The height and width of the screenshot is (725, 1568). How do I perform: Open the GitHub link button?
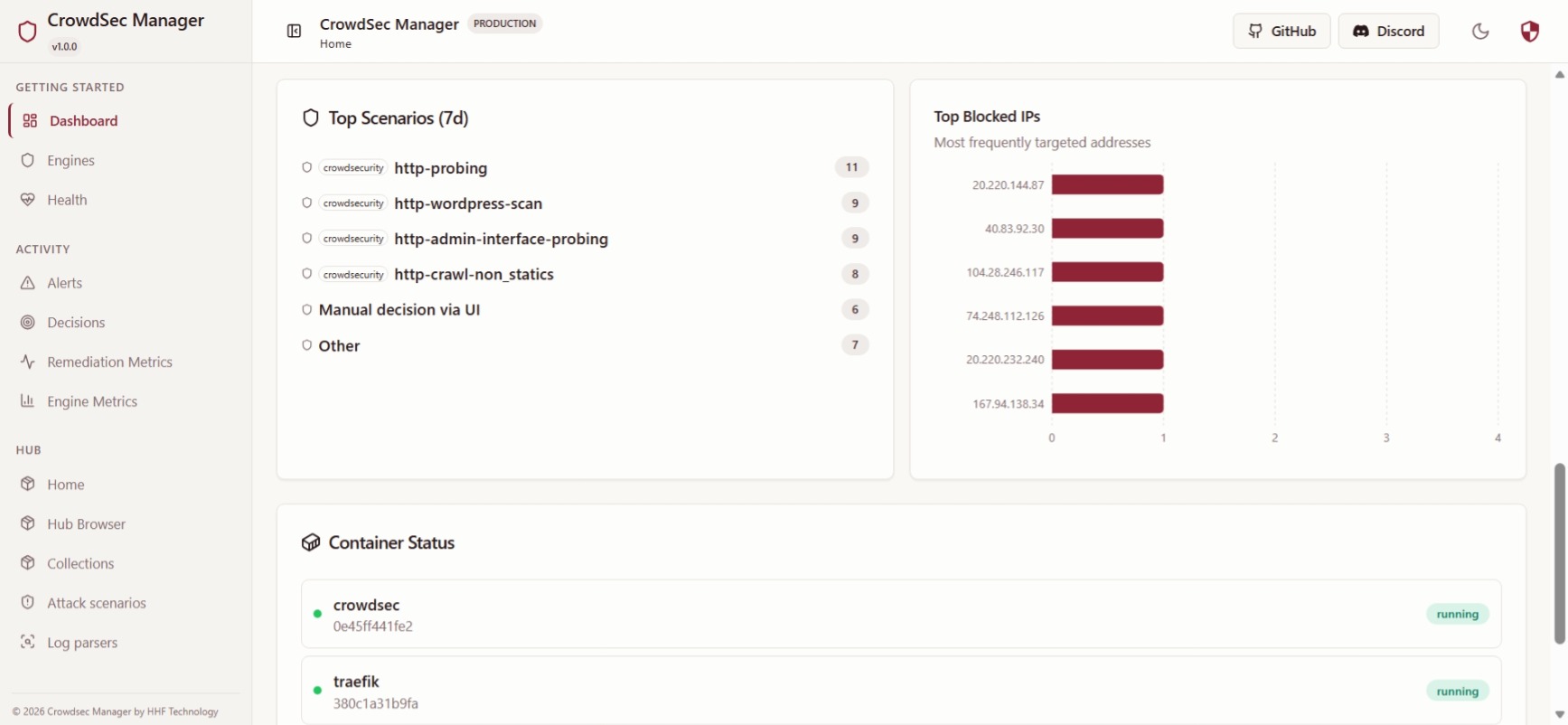pyautogui.click(x=1282, y=31)
